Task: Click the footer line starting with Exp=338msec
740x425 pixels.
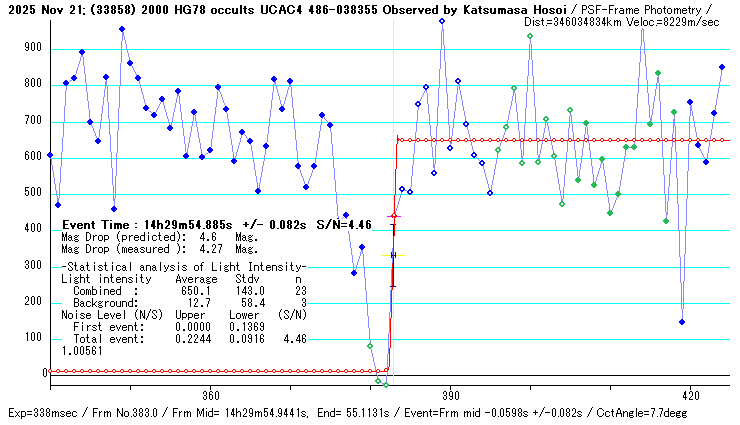Action: pyautogui.click(x=368, y=413)
